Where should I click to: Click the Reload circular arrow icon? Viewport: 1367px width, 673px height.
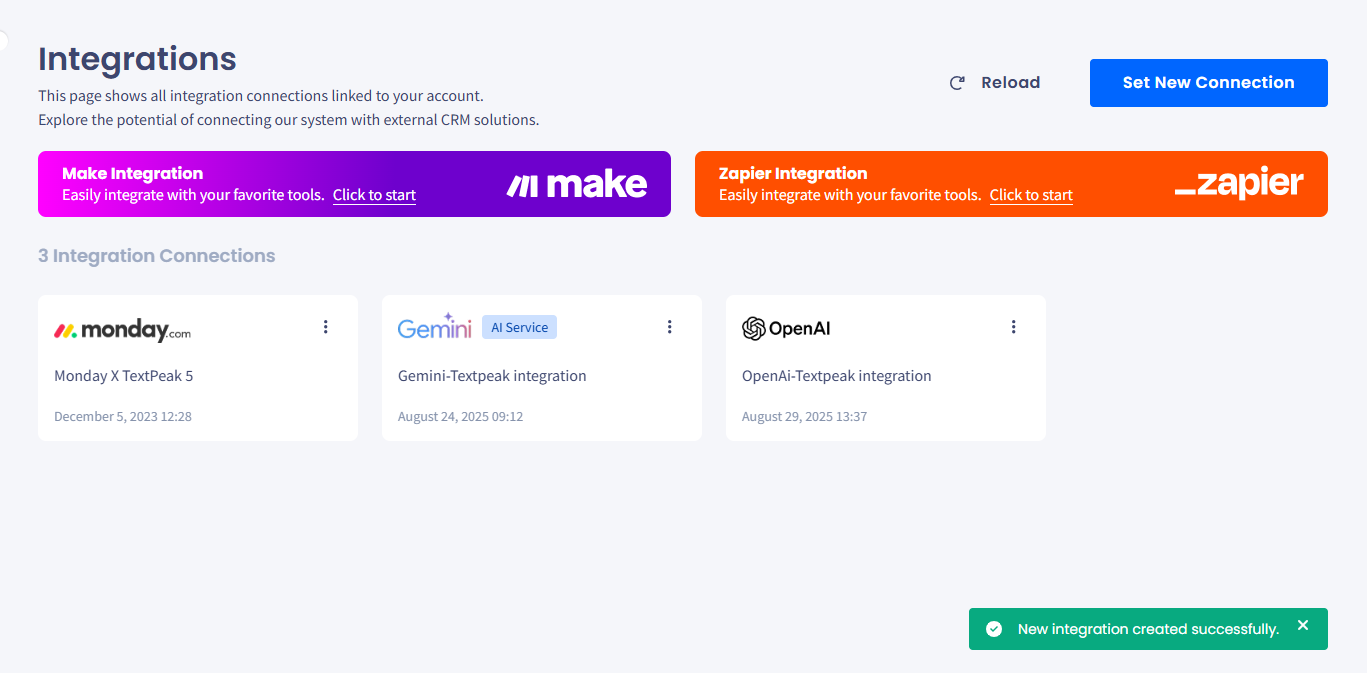tap(957, 83)
